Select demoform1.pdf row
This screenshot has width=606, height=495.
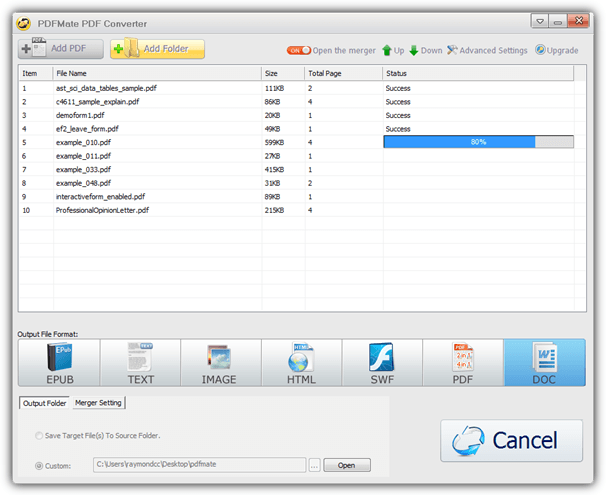tap(296, 115)
